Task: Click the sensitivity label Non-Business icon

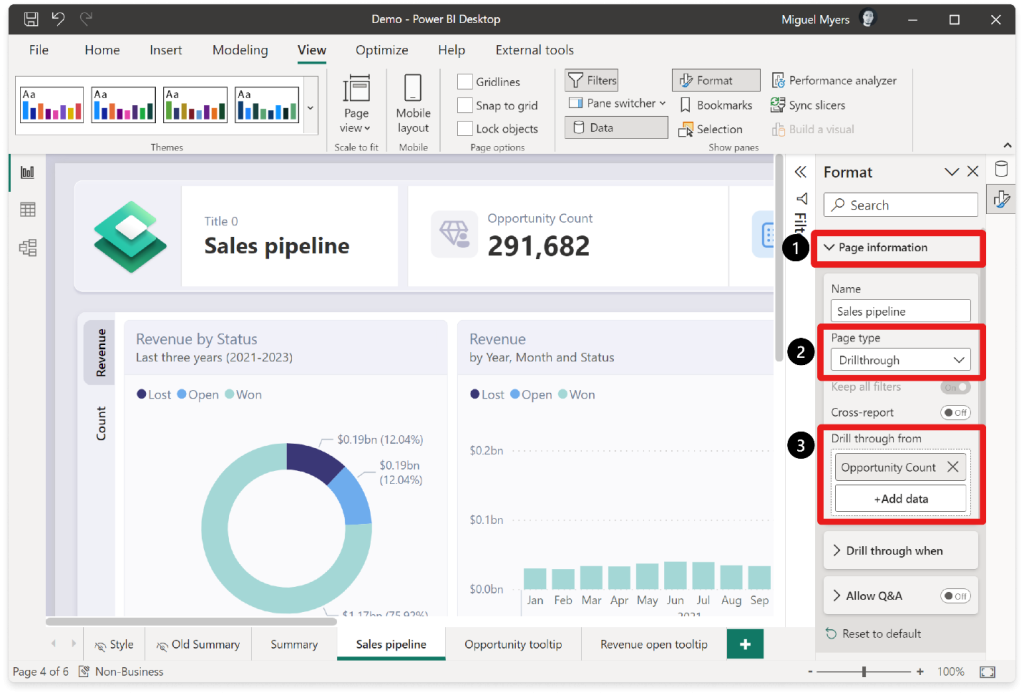Action: pyautogui.click(x=84, y=671)
